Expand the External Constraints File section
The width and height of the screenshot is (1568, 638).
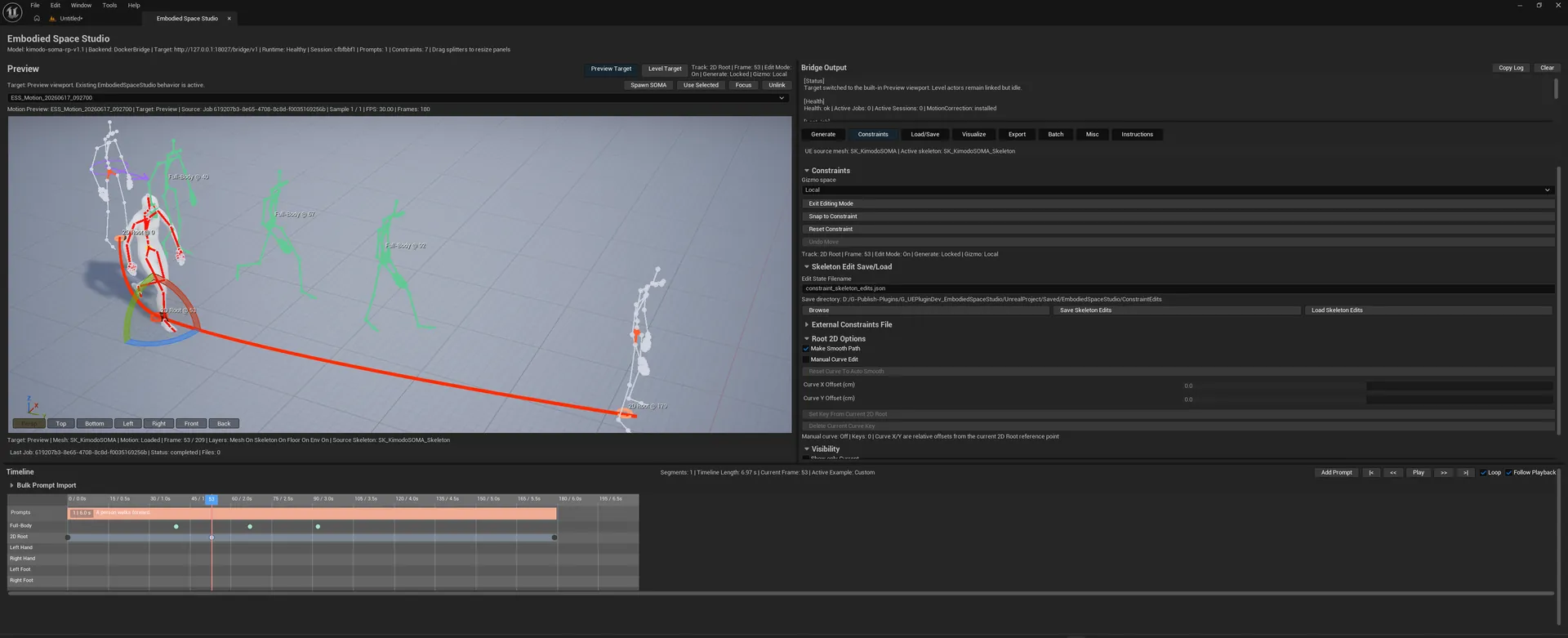point(807,325)
